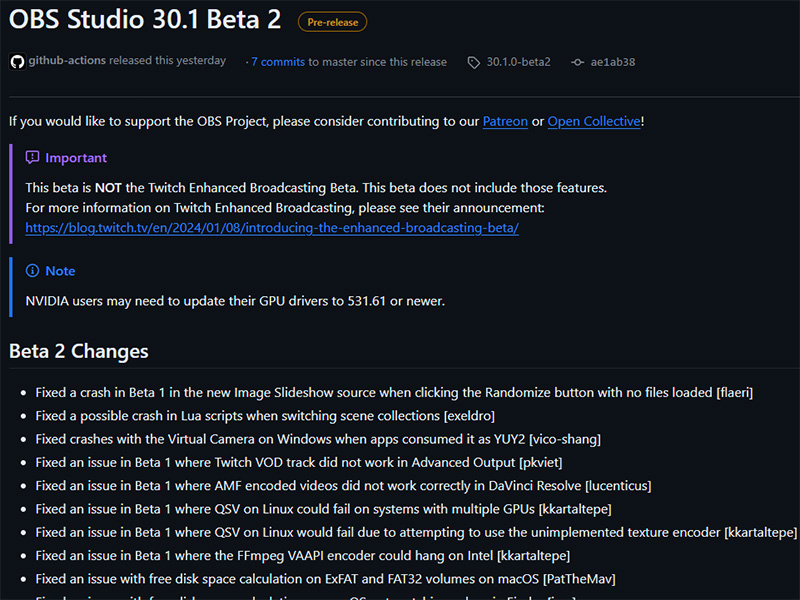The image size is (800, 600).
Task: Open the Open Collective link
Action: click(594, 121)
